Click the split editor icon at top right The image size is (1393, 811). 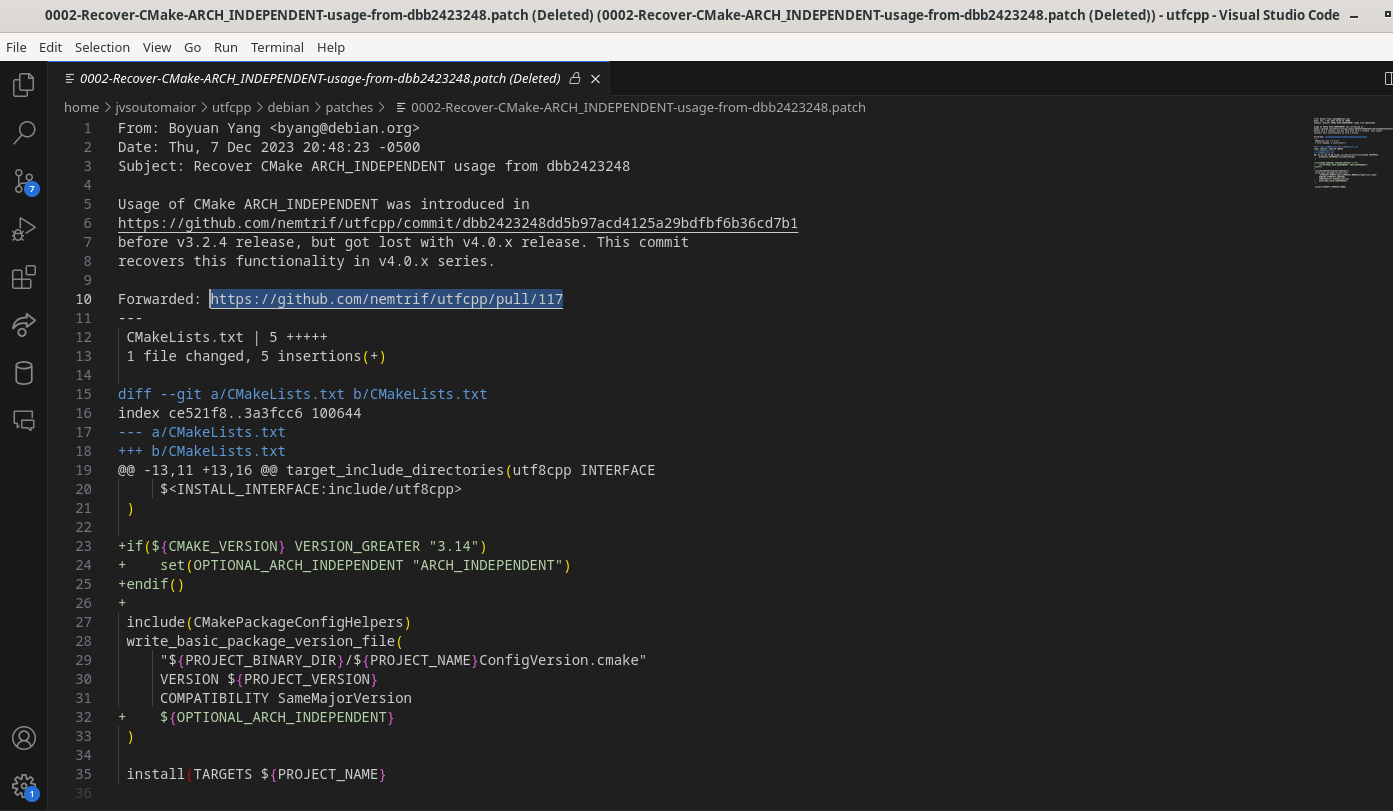(x=1387, y=78)
